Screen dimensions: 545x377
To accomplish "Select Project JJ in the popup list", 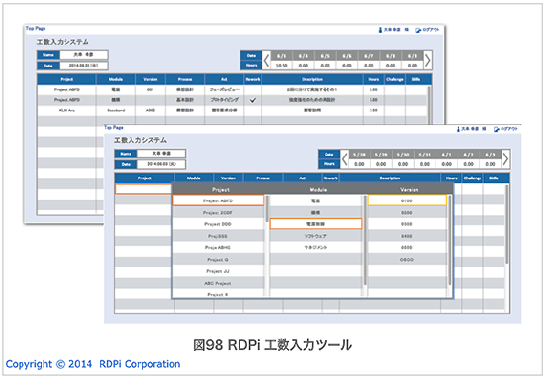I will [218, 271].
